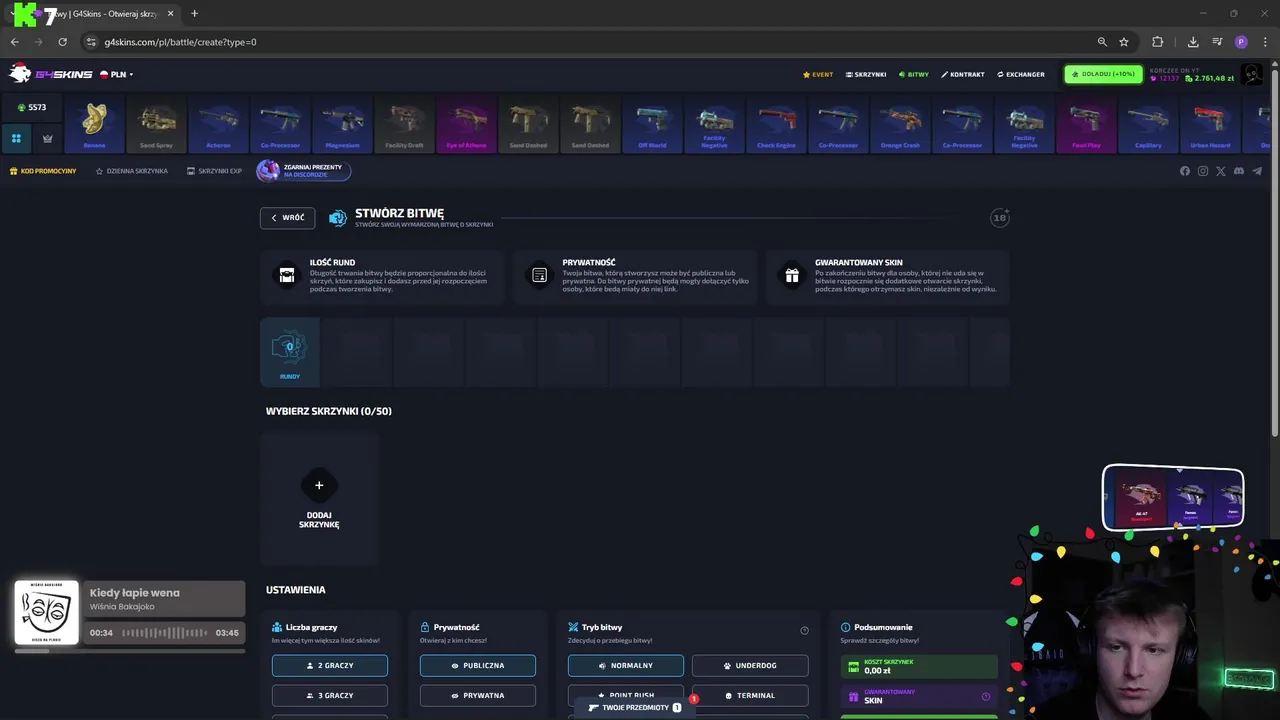Click the Gwarantowany skin help icon
The height and width of the screenshot is (720, 1280).
[x=986, y=697]
